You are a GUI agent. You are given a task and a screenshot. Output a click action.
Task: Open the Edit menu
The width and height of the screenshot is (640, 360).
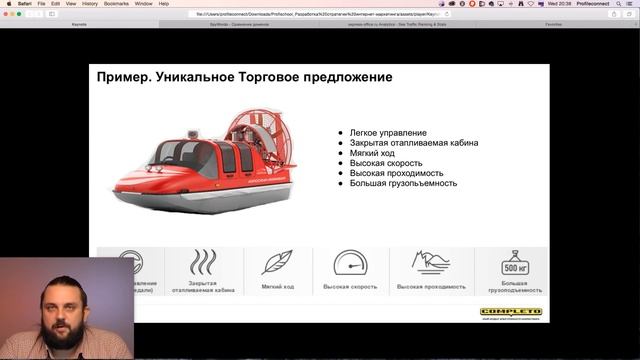click(x=56, y=4)
